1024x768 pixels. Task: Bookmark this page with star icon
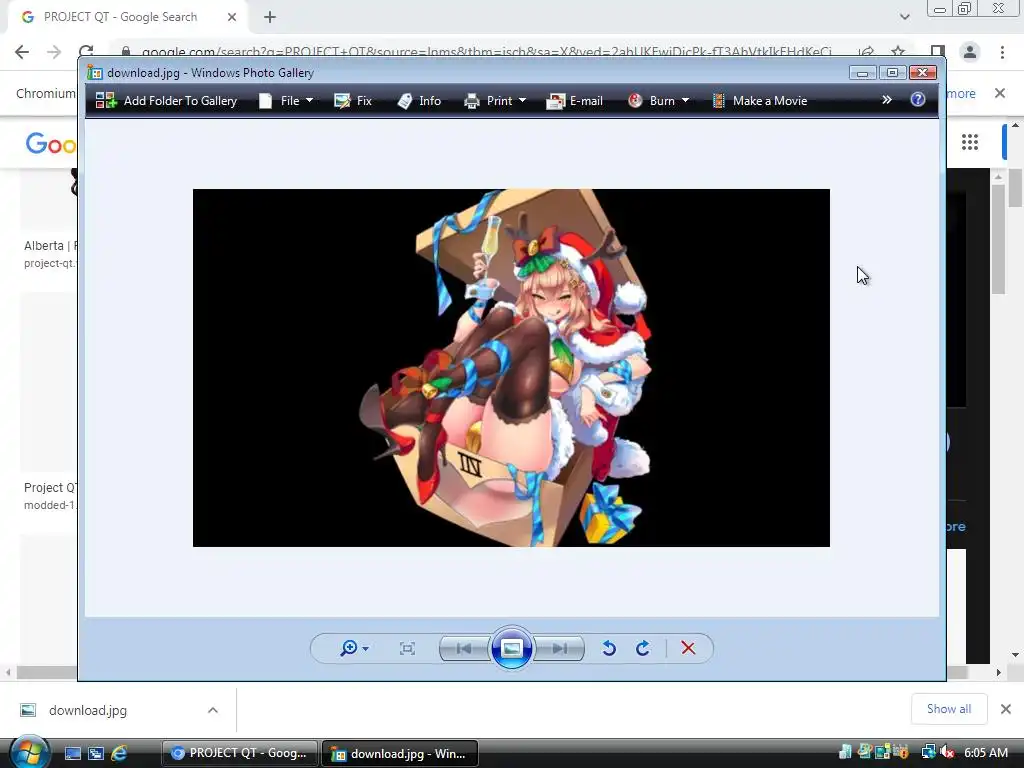click(x=898, y=52)
